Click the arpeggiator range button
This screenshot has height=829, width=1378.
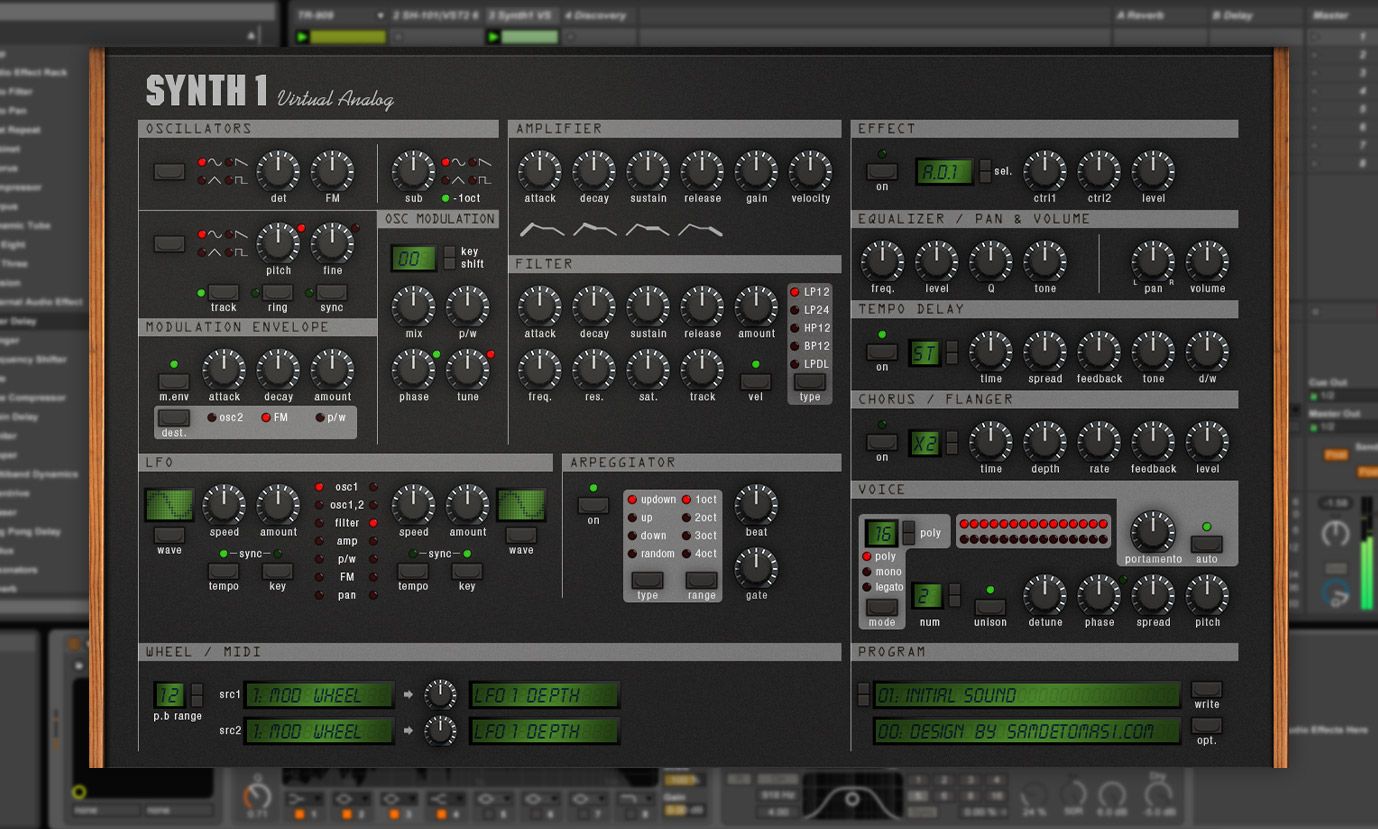coord(701,580)
